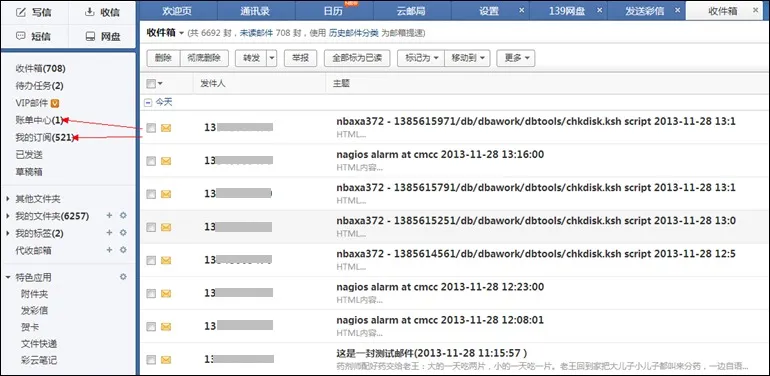Switch to the 欢迎页 tab
770x376 pixels.
pyautogui.click(x=177, y=11)
